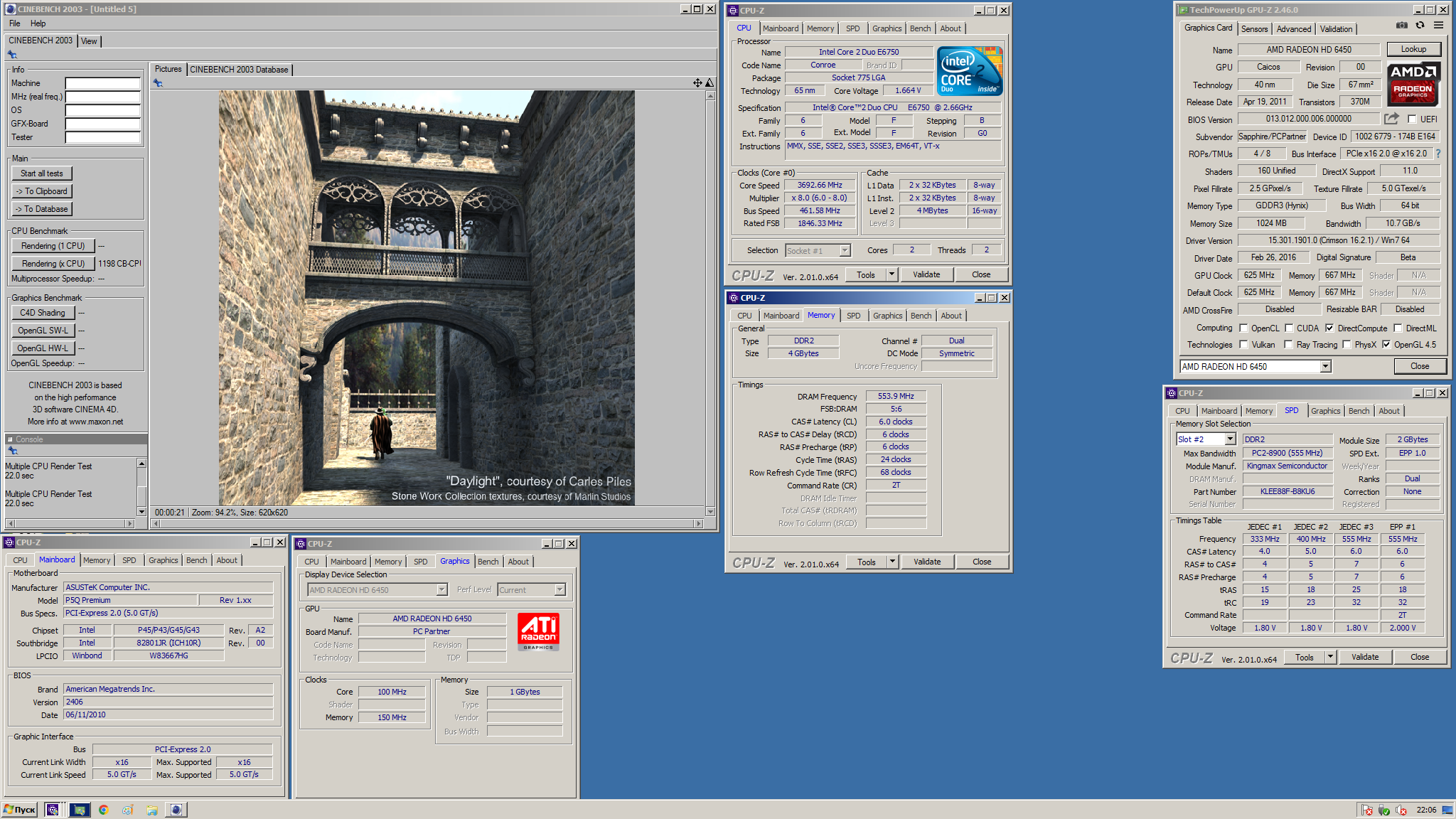Switch to GPU-Z taskbar button
The height and width of the screenshot is (819, 1456).
tap(80, 810)
